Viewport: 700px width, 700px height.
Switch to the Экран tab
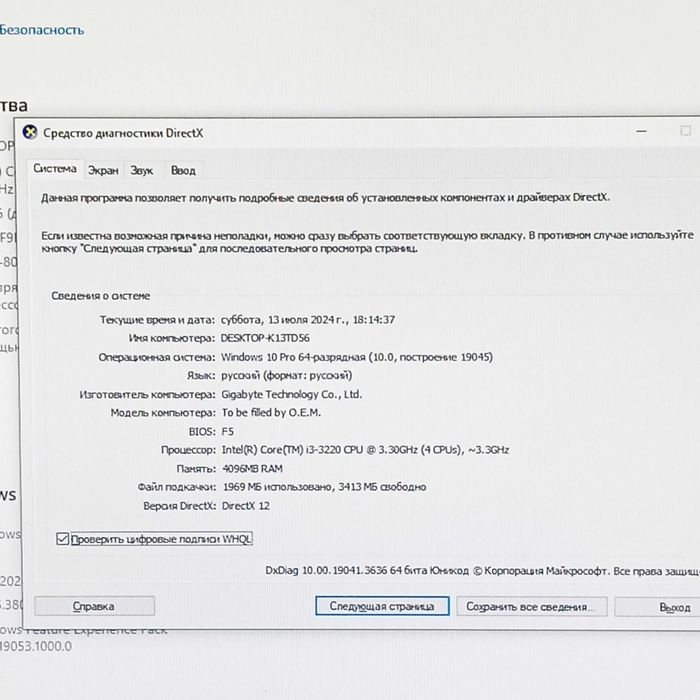103,170
